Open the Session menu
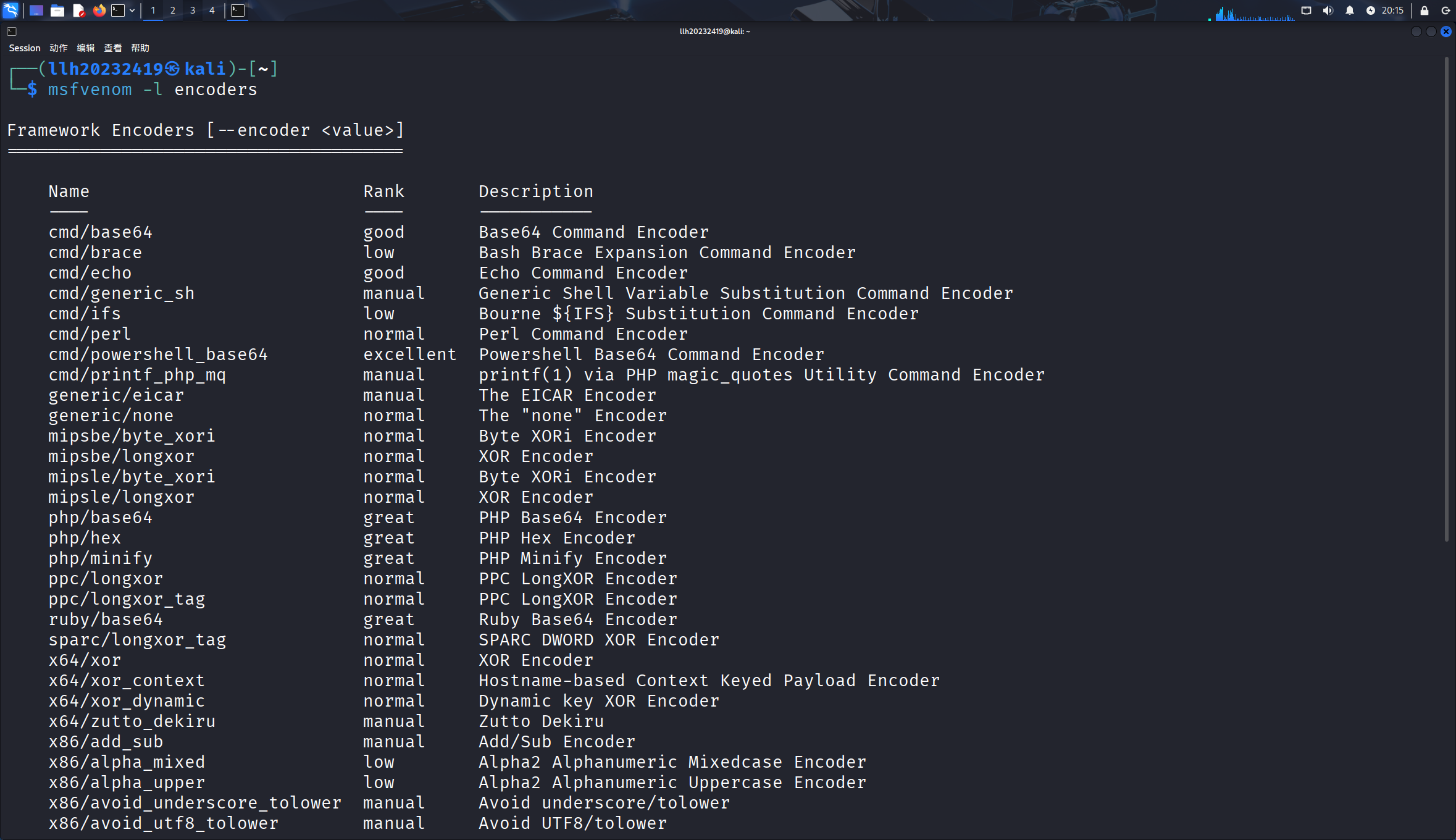Image resolution: width=1456 pixels, height=840 pixels. [x=24, y=48]
